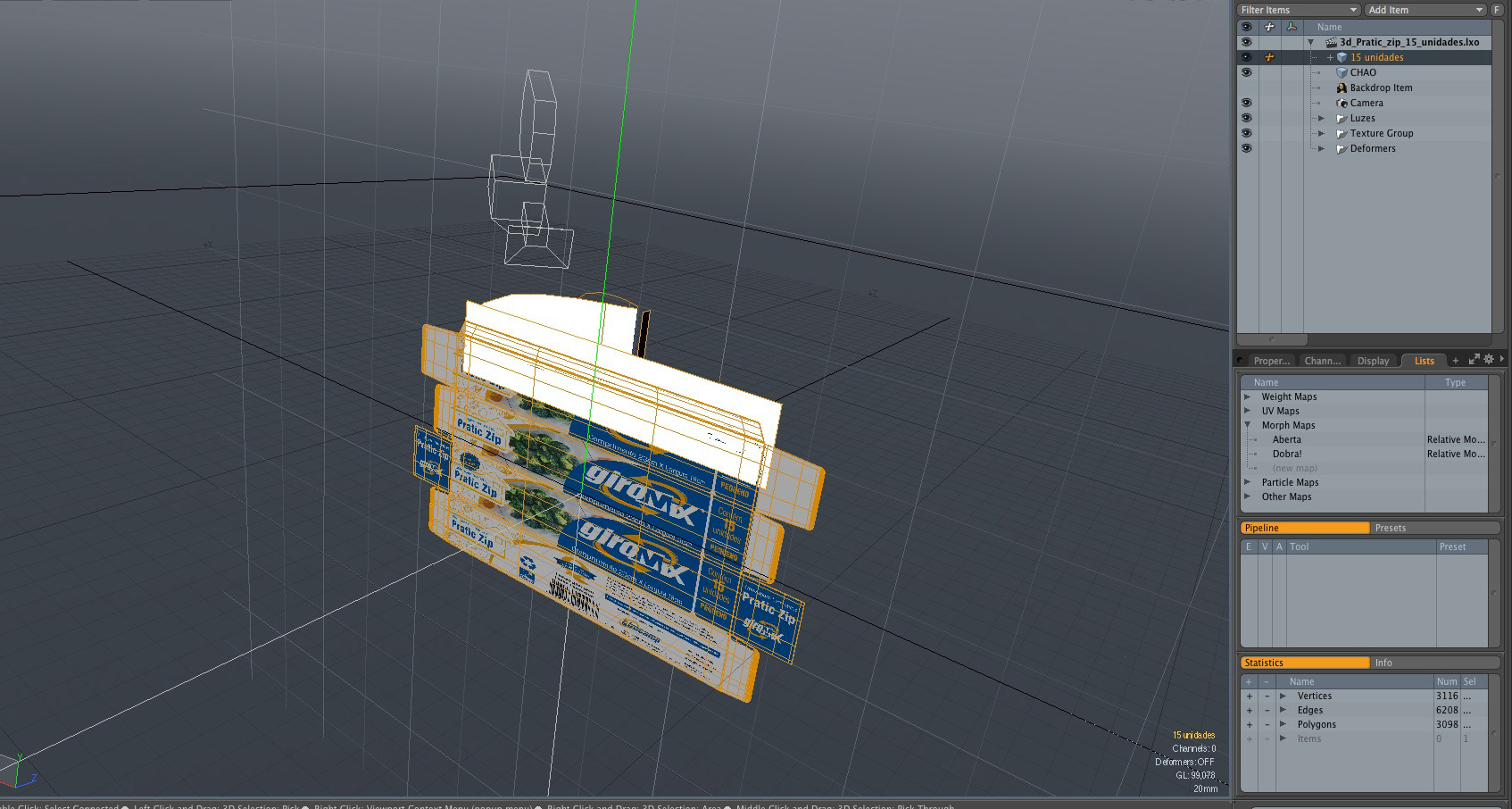Click the maximize panel arrows icon
This screenshot has width=1512, height=809.
click(1474, 360)
